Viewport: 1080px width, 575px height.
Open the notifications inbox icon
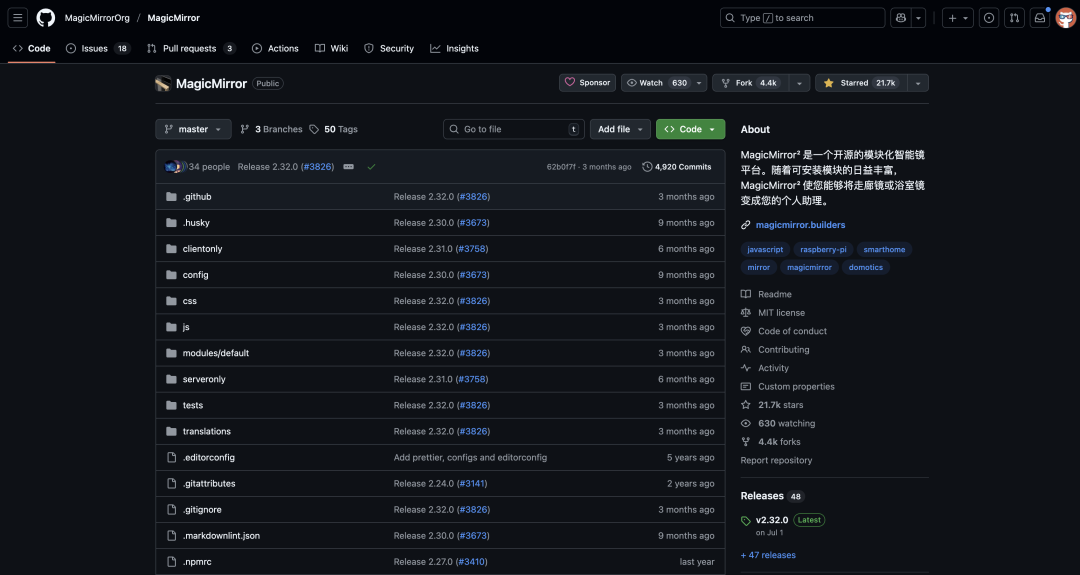click(x=1040, y=18)
